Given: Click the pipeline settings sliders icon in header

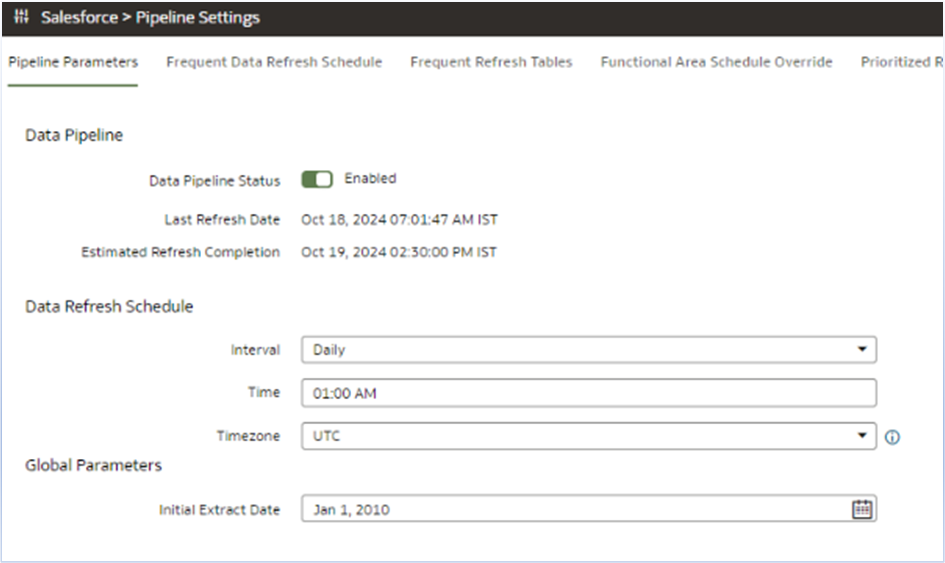Looking at the screenshot, I should (x=21, y=17).
